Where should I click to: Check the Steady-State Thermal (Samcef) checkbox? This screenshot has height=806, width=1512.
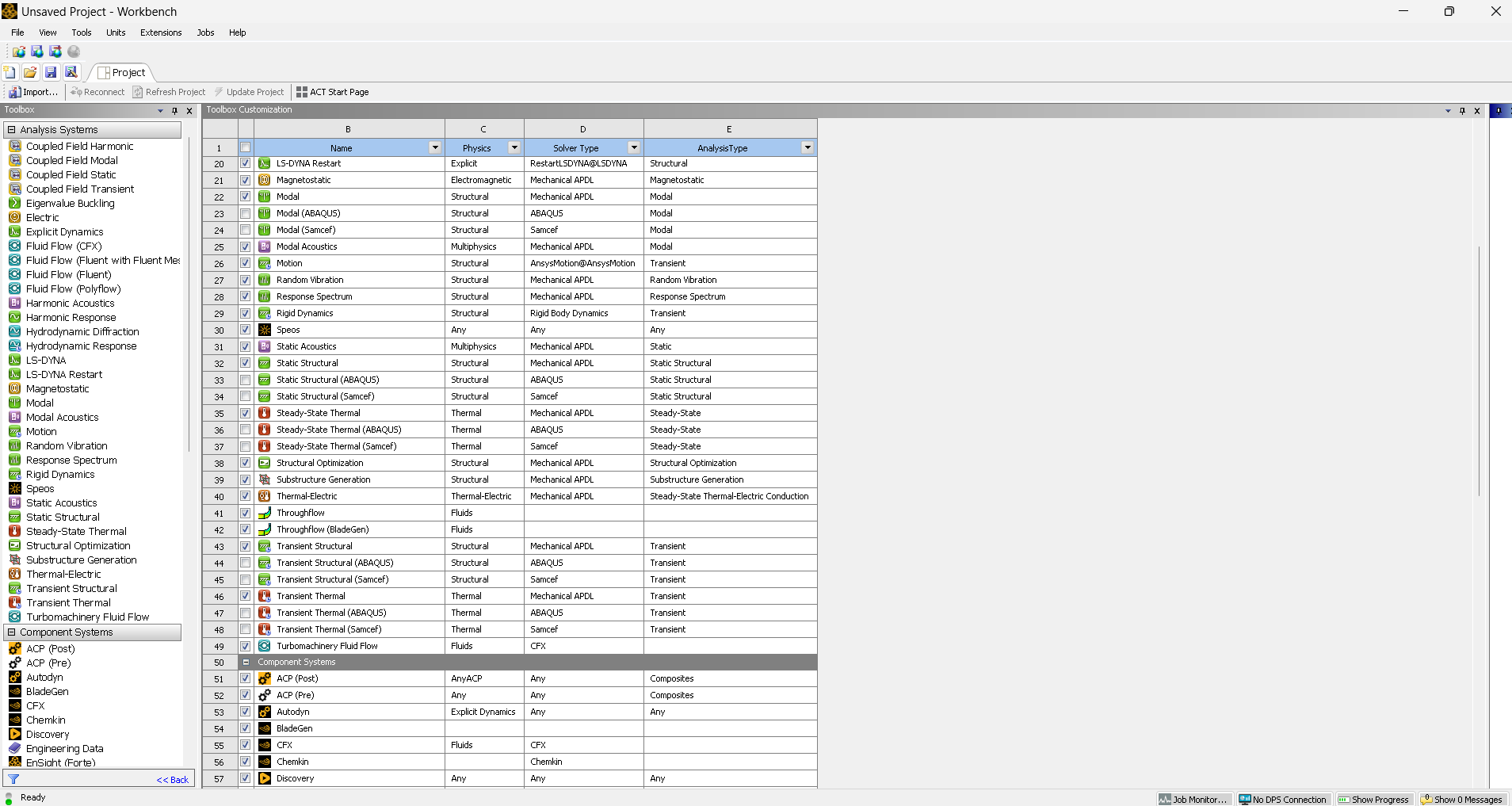click(246, 446)
